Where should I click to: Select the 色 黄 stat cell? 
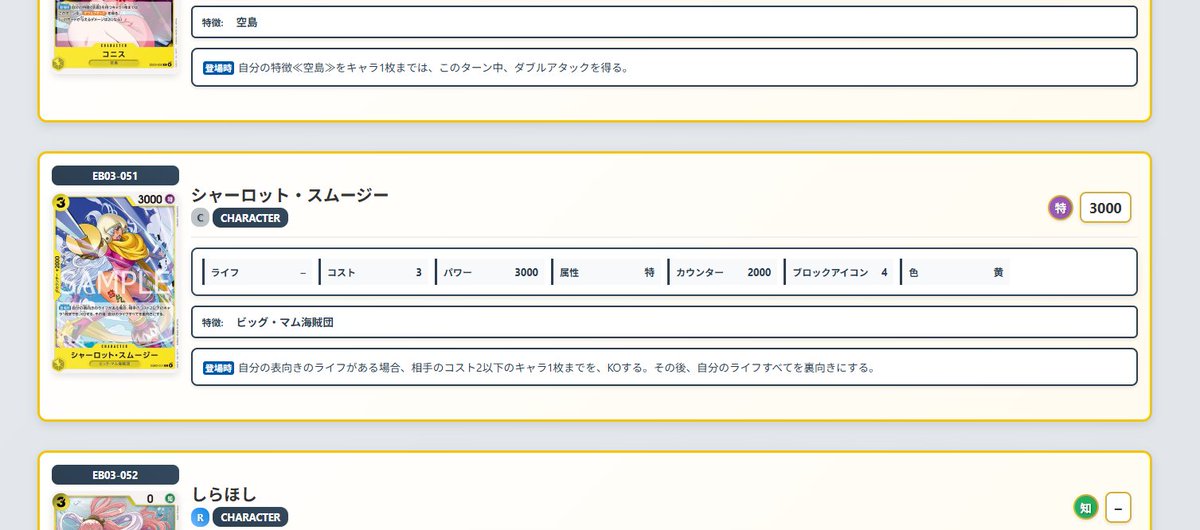pos(955,272)
